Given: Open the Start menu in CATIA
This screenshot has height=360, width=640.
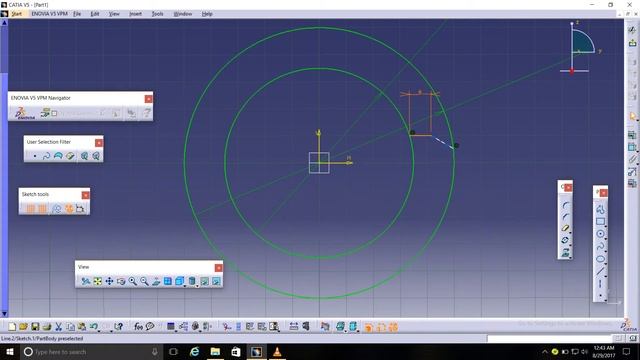Looking at the screenshot, I should 16,14.
